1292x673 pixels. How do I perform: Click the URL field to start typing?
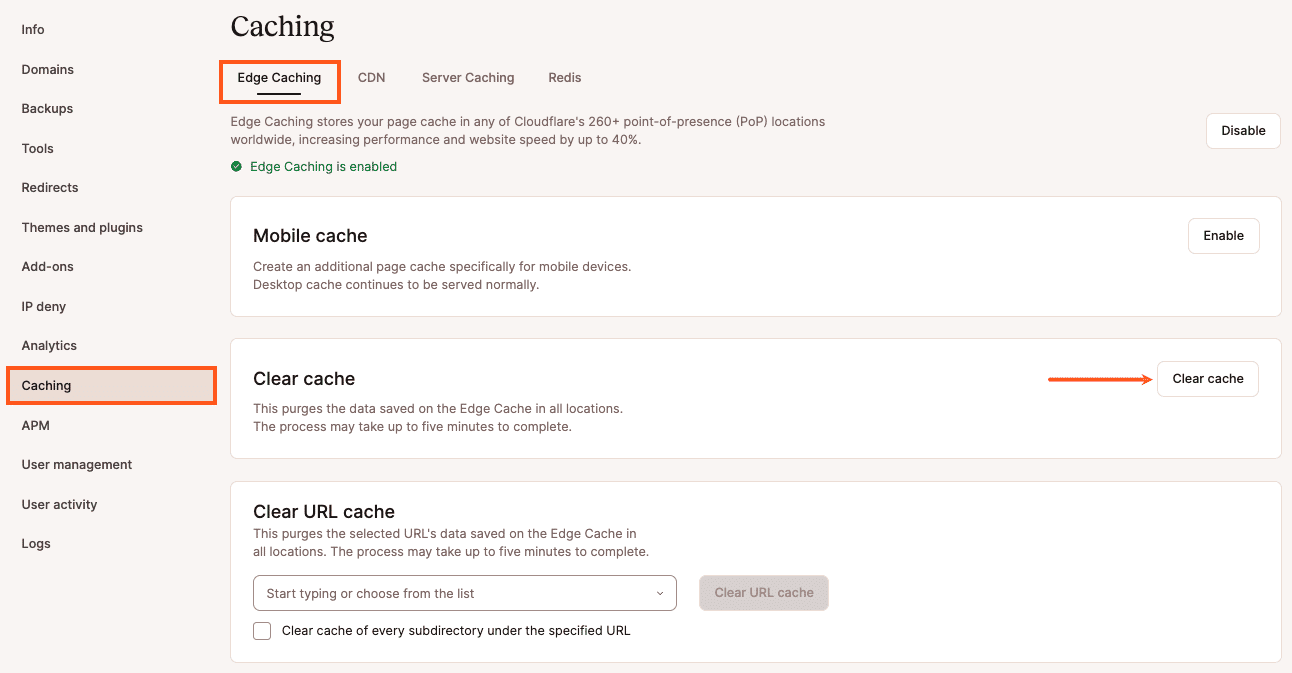pyautogui.click(x=450, y=594)
